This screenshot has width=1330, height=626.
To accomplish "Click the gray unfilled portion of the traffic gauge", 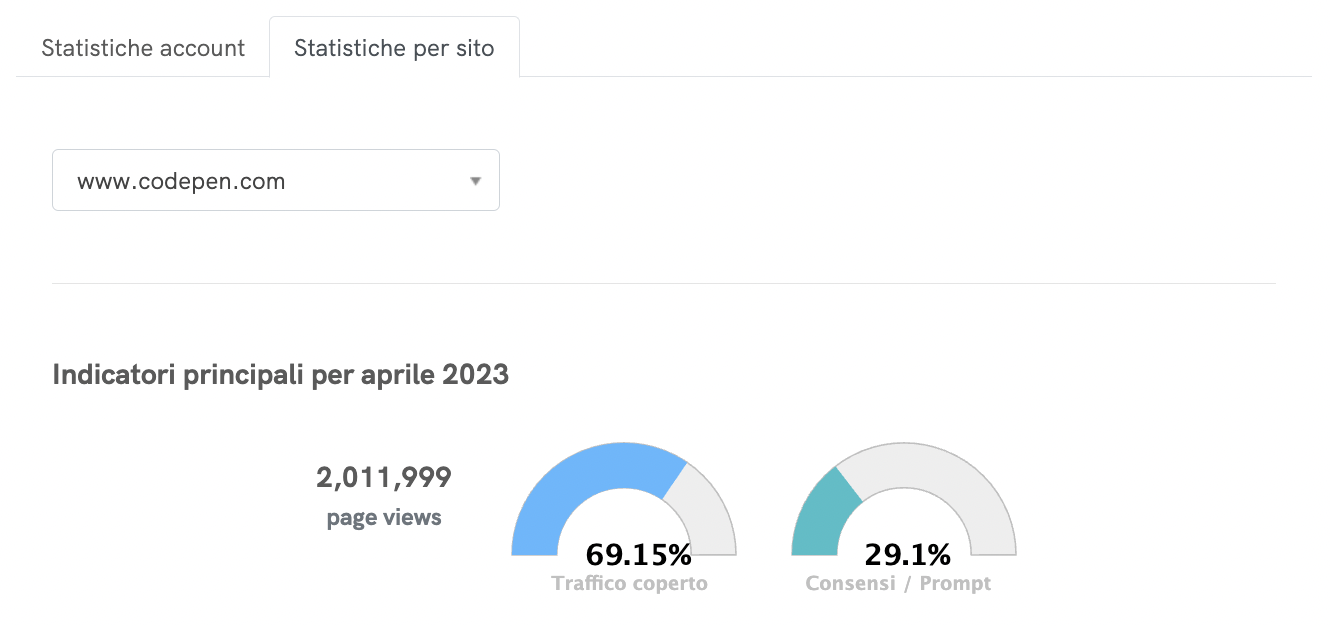I will 710,510.
